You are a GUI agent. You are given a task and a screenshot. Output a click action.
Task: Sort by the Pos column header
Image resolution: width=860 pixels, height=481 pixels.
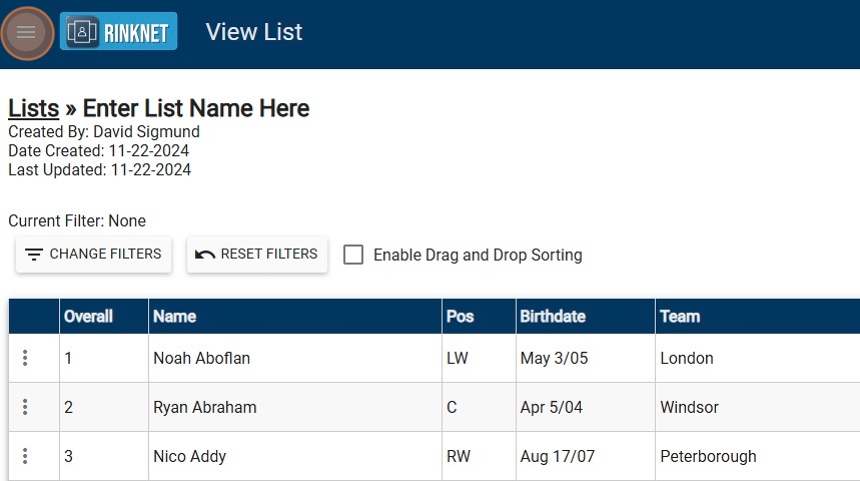pyautogui.click(x=460, y=316)
